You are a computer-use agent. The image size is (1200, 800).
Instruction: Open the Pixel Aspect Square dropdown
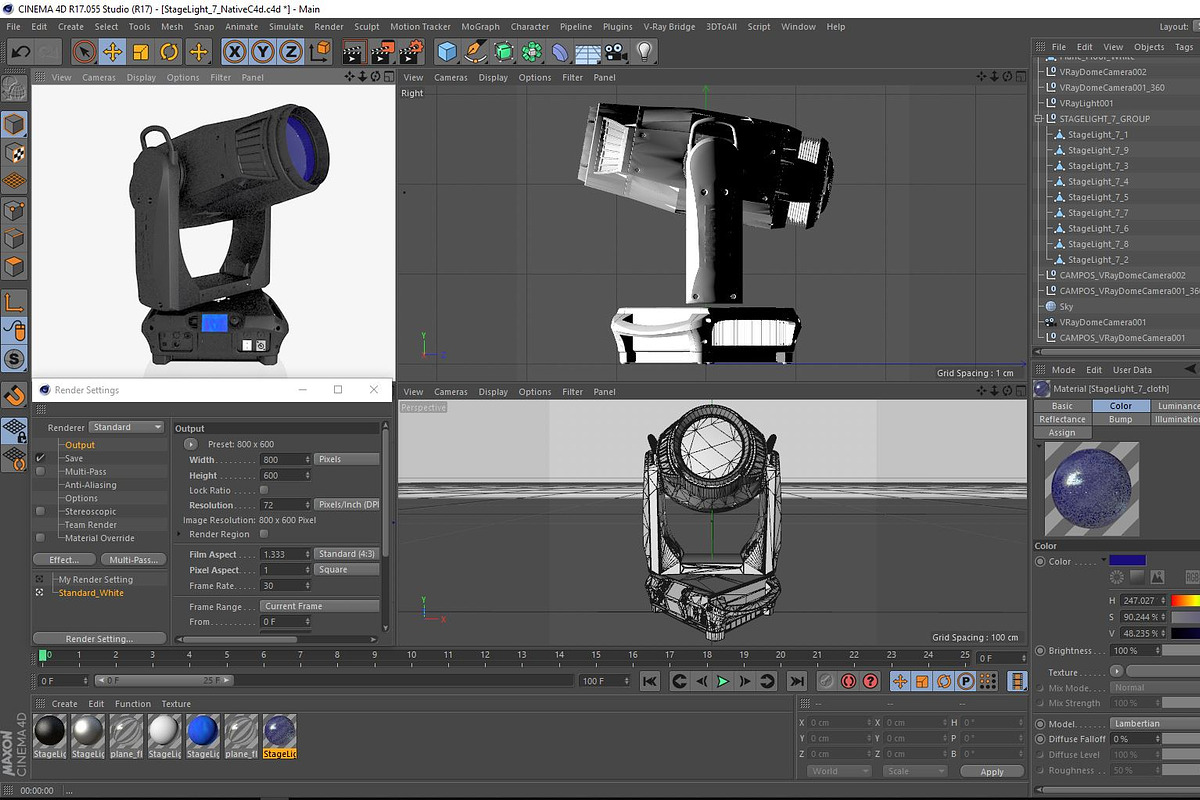coord(347,570)
